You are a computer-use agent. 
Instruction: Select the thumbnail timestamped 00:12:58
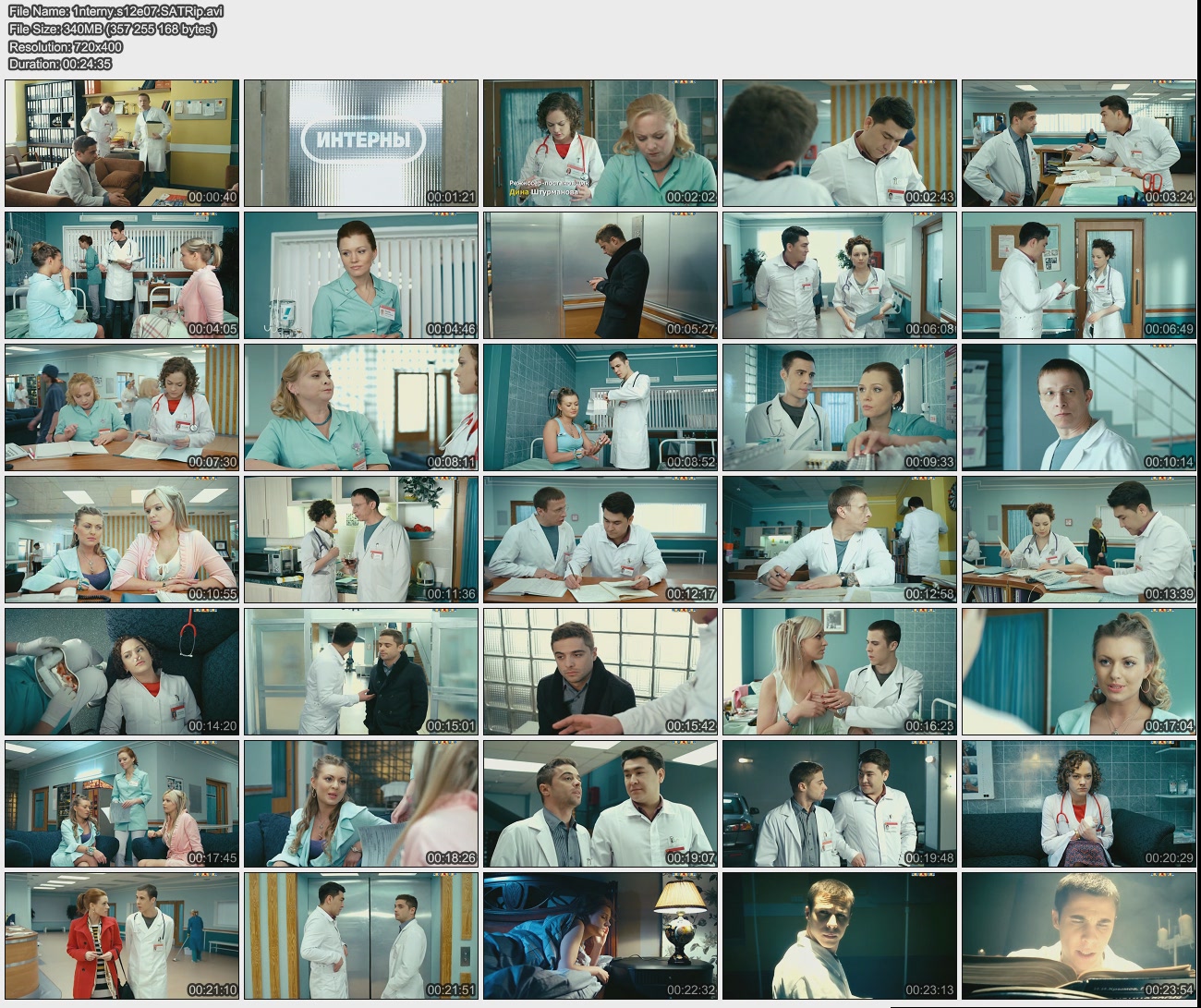pyautogui.click(x=840, y=540)
